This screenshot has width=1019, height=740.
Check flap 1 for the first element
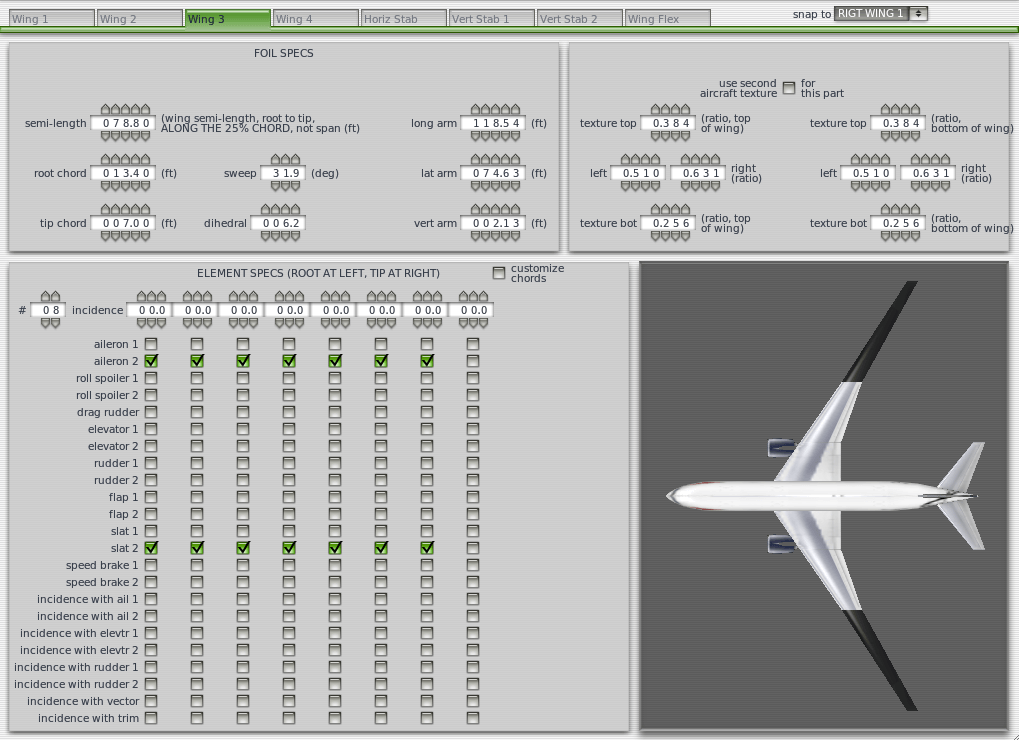tap(151, 497)
